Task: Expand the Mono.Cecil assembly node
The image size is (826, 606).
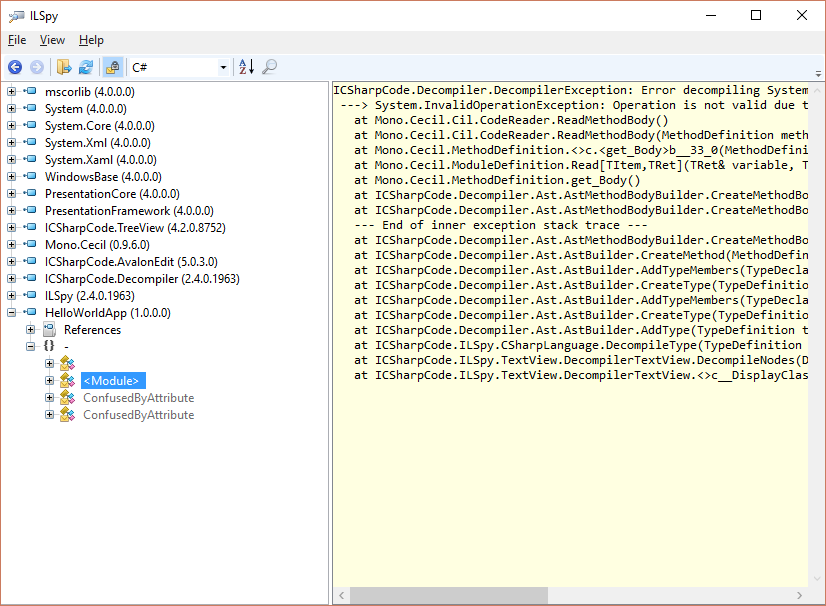Action: 12,245
